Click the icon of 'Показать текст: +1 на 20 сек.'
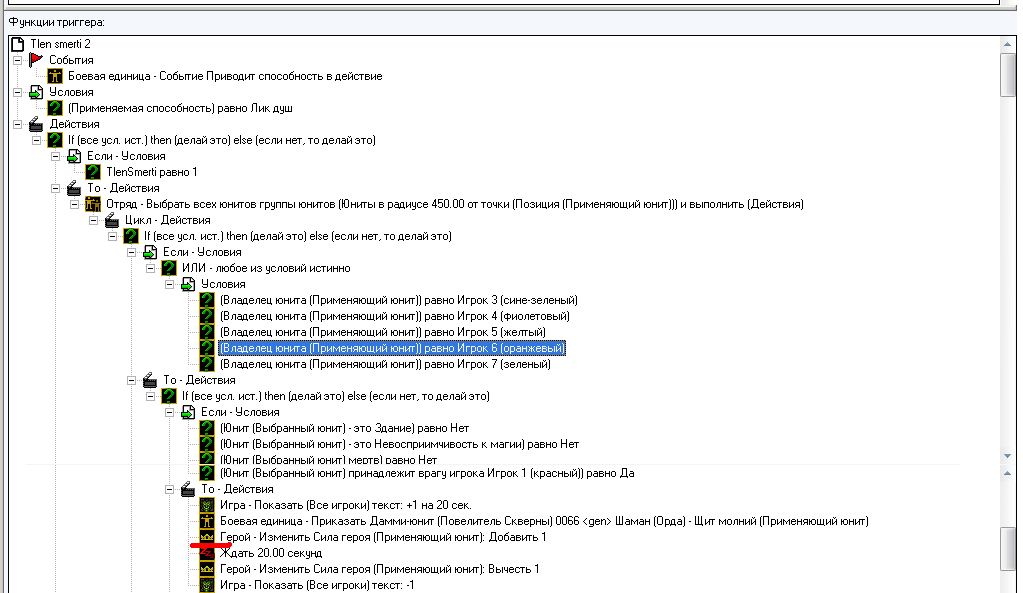 (x=207, y=505)
